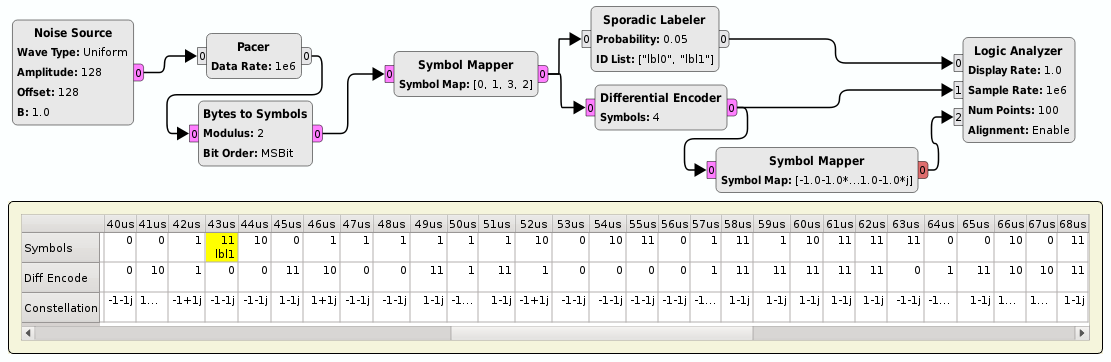Image resolution: width=1111 pixels, height=362 pixels.
Task: Select the Symbols row header
Action: click(61, 248)
